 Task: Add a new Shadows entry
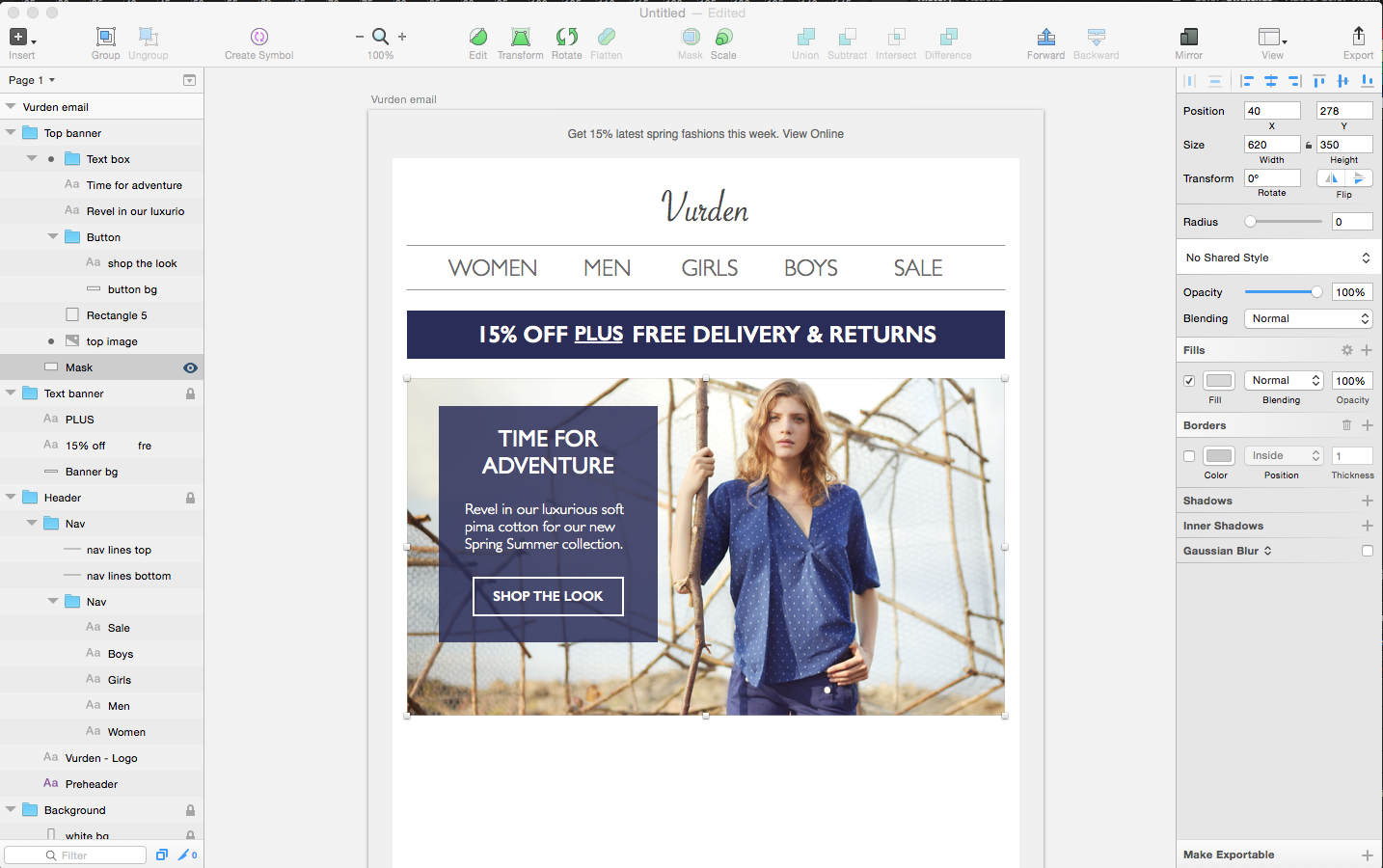point(1367,501)
